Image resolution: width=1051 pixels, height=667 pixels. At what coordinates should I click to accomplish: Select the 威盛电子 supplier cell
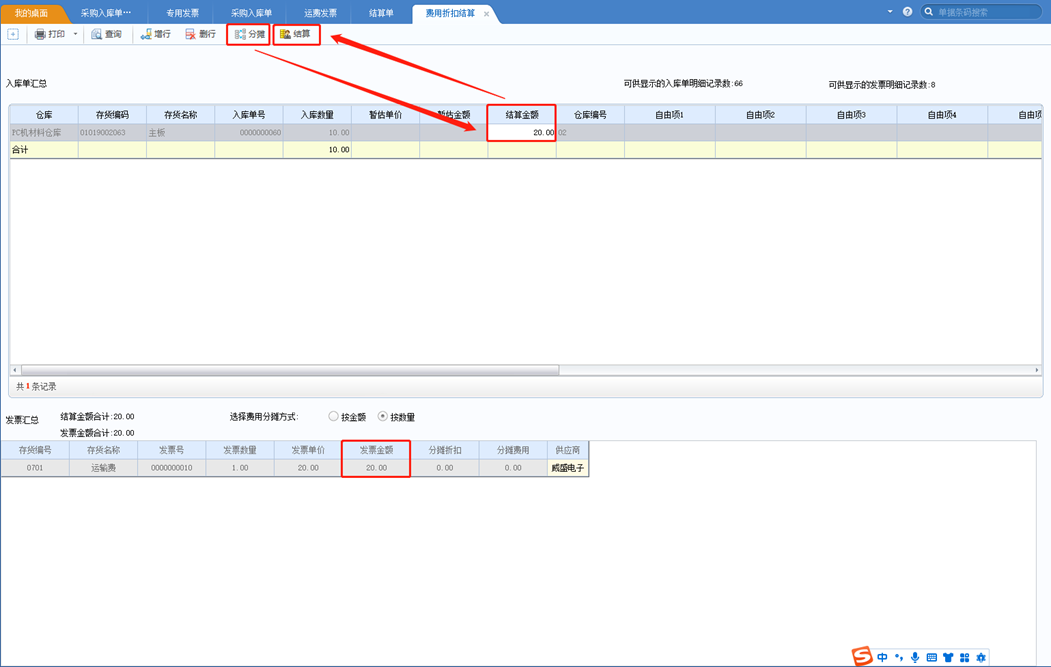[568, 467]
